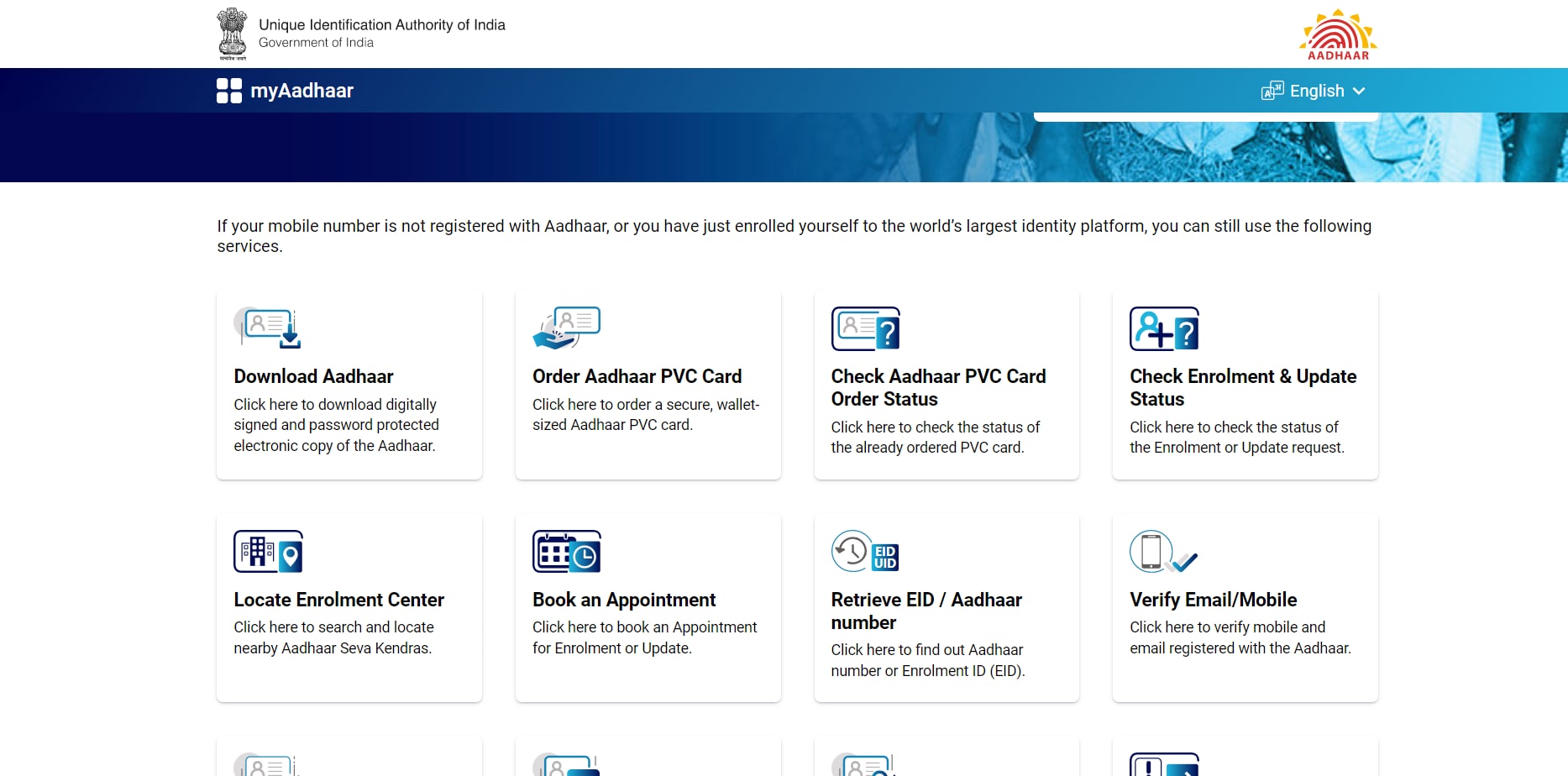The image size is (1568, 776).
Task: Click the Order Aadhaar PVC Card icon
Action: [x=566, y=328]
